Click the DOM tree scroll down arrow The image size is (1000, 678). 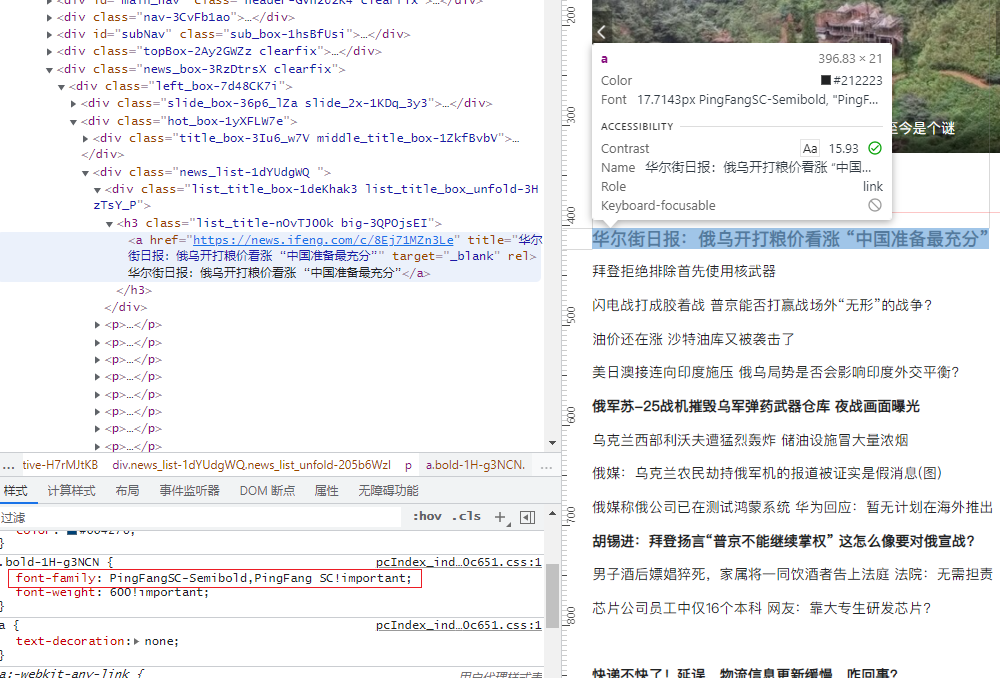[x=552, y=443]
